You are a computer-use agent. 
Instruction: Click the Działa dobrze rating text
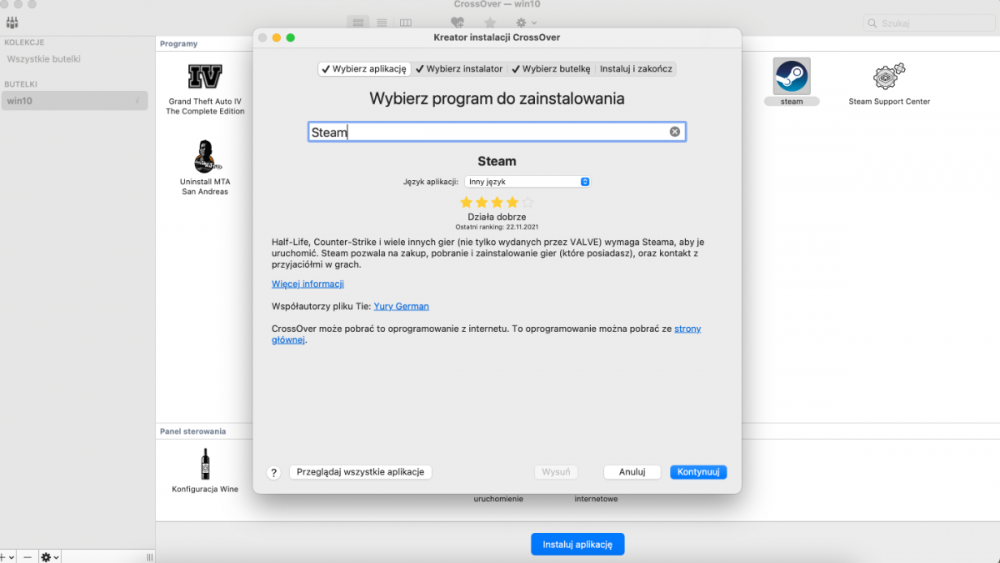pos(497,217)
